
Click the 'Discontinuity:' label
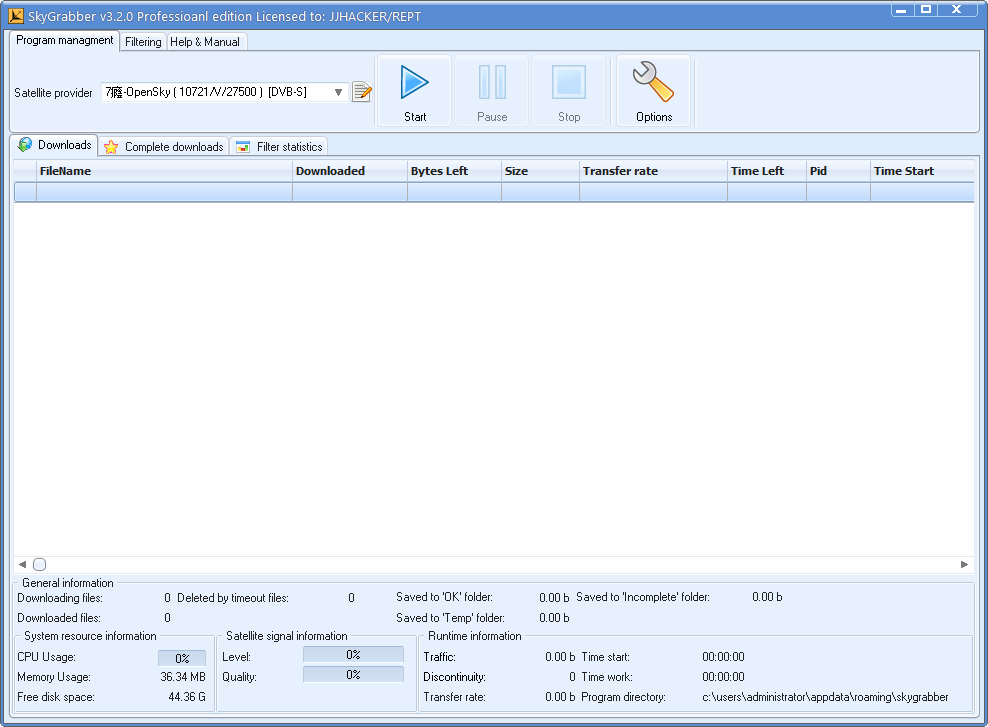tap(454, 677)
